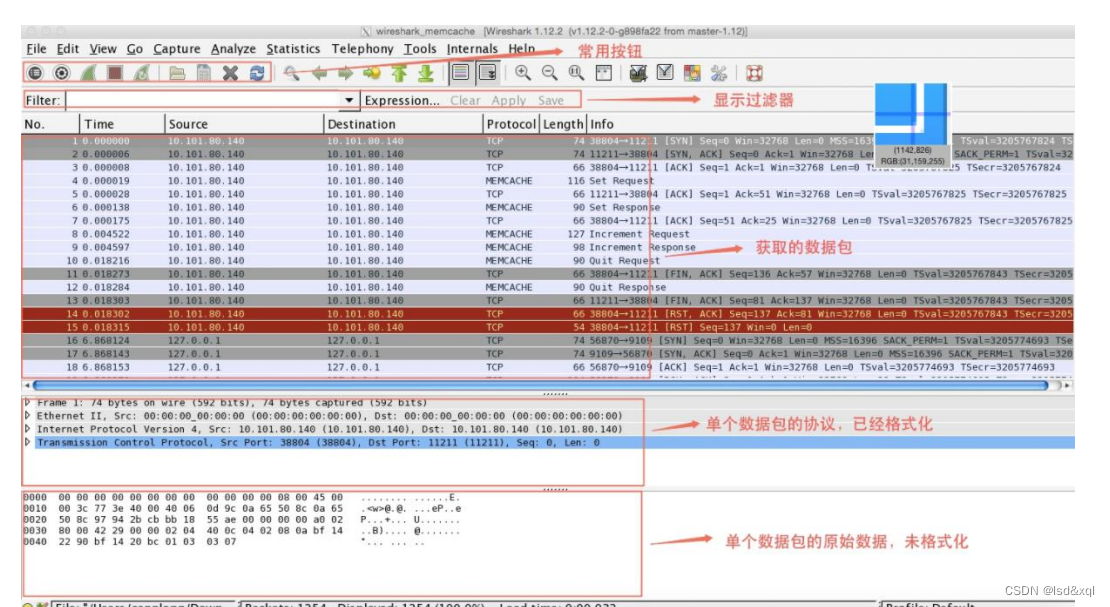
Task: Toggle auto scroll during live capture
Action: pyautogui.click(x=488, y=73)
